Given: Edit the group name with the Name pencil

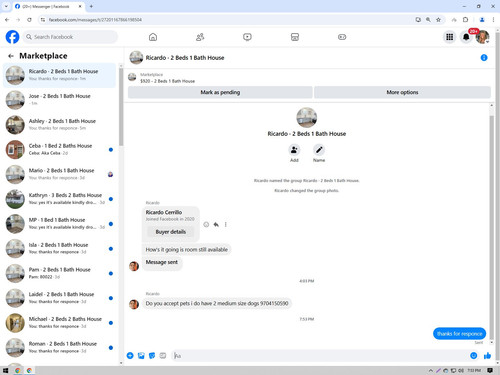Looking at the screenshot, I should [x=319, y=150].
